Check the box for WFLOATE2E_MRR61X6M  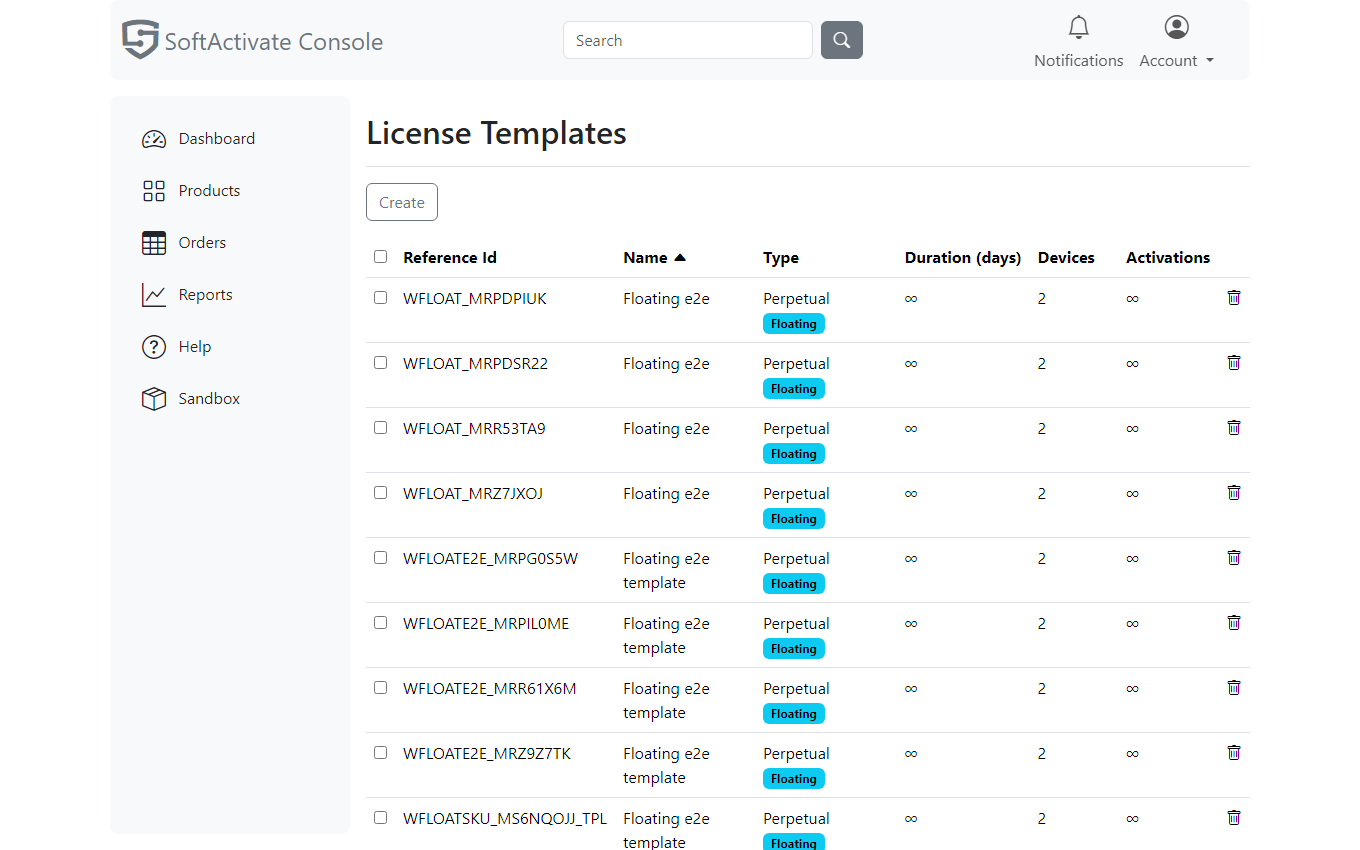click(x=380, y=688)
